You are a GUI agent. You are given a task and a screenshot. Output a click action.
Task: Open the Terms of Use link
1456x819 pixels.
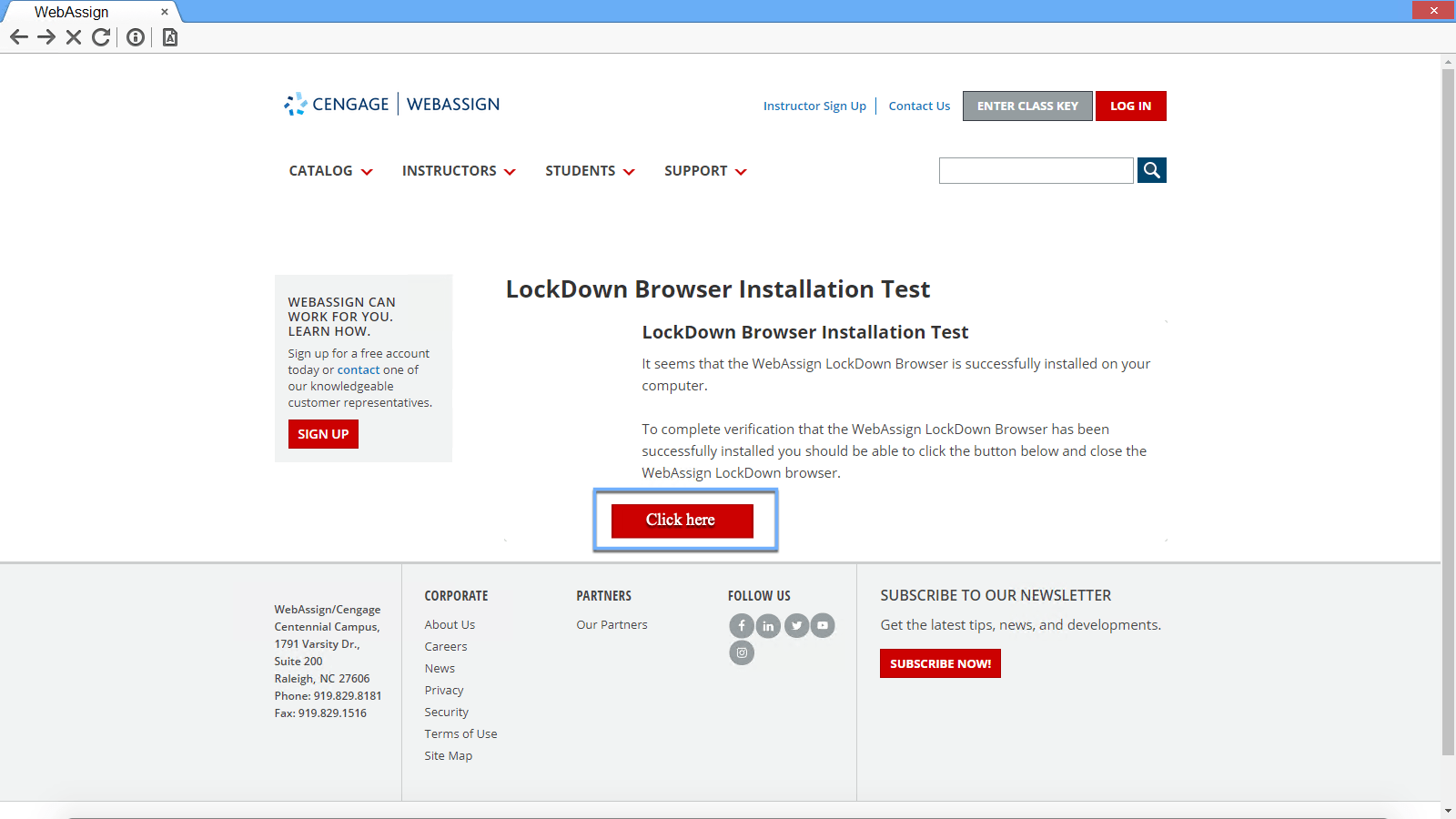tap(460, 733)
